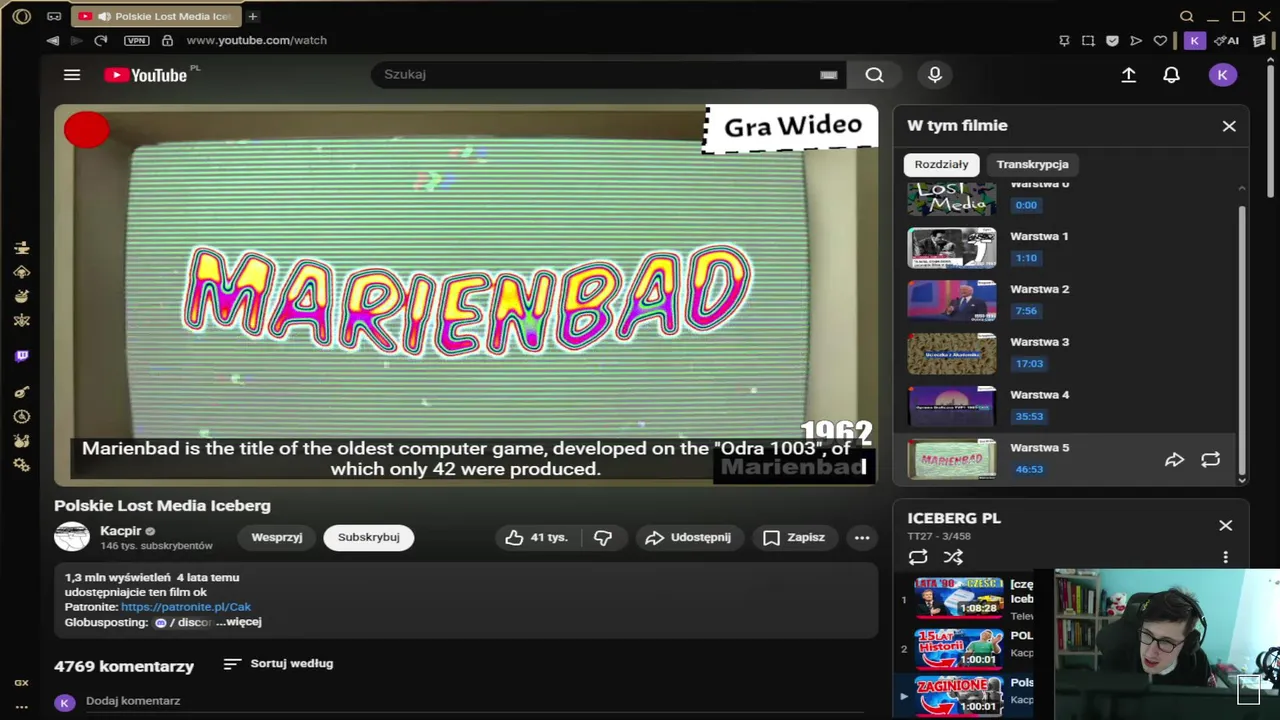1280x720 pixels.
Task: Select Warstwa 3 chapter thumbnail
Action: [x=952, y=353]
